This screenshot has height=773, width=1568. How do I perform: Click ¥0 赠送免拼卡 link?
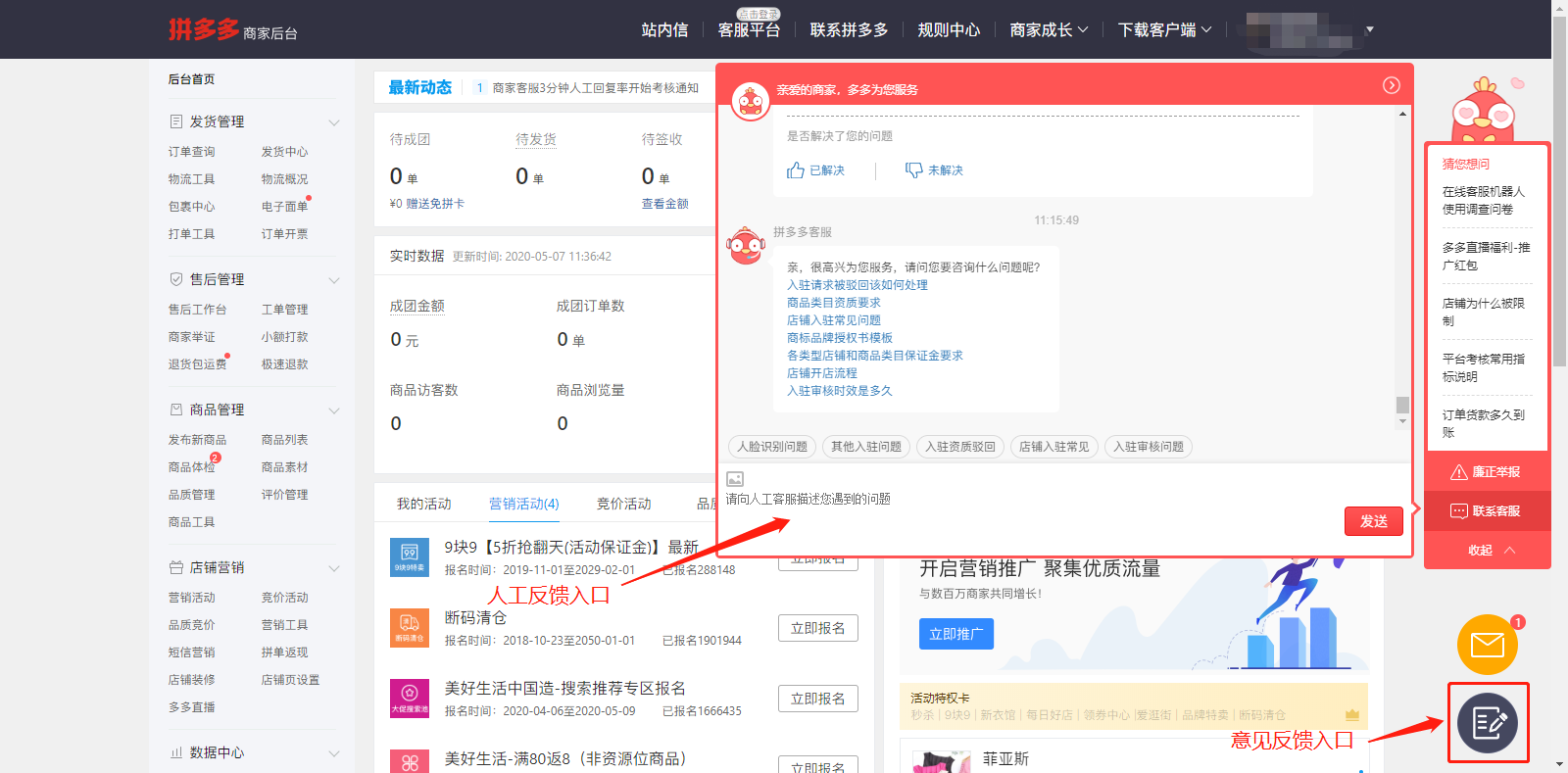pyautogui.click(x=427, y=204)
